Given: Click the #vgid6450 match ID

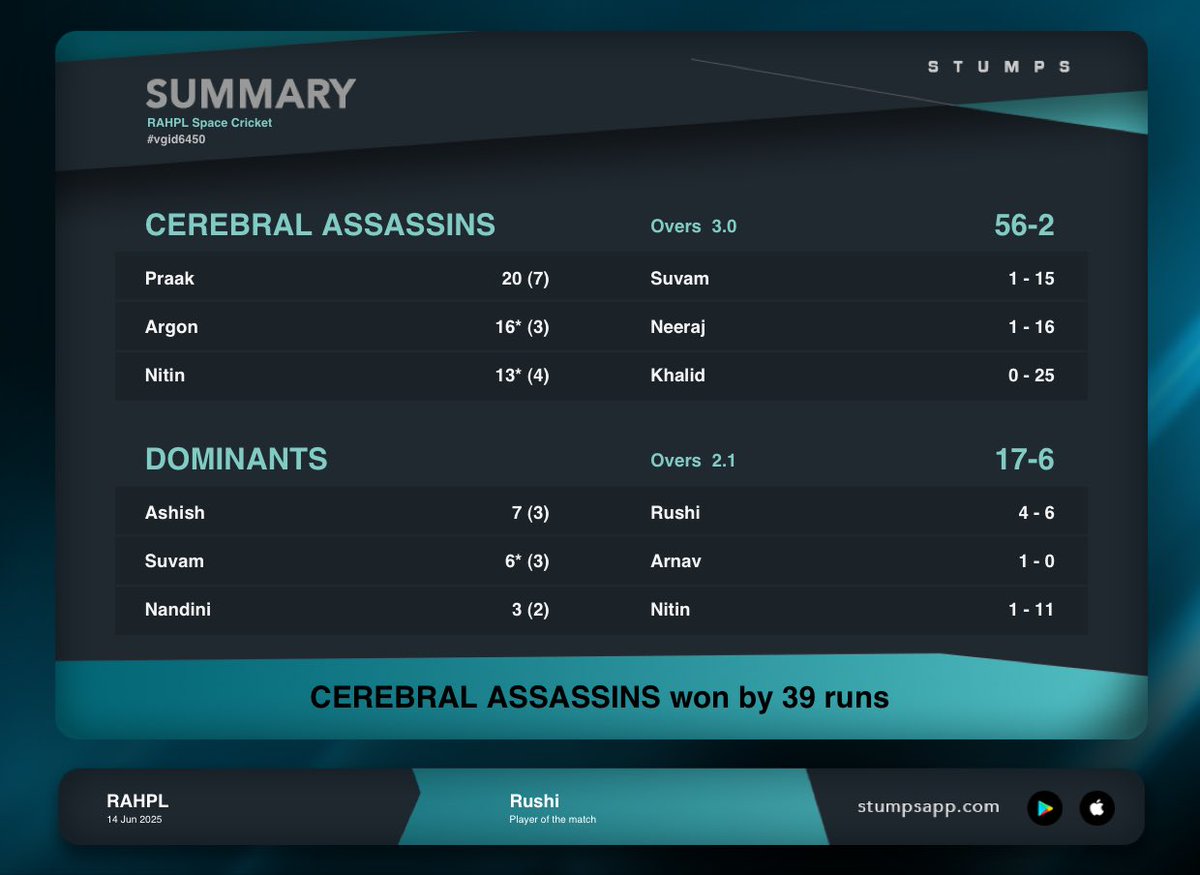Looking at the screenshot, I should point(176,139).
